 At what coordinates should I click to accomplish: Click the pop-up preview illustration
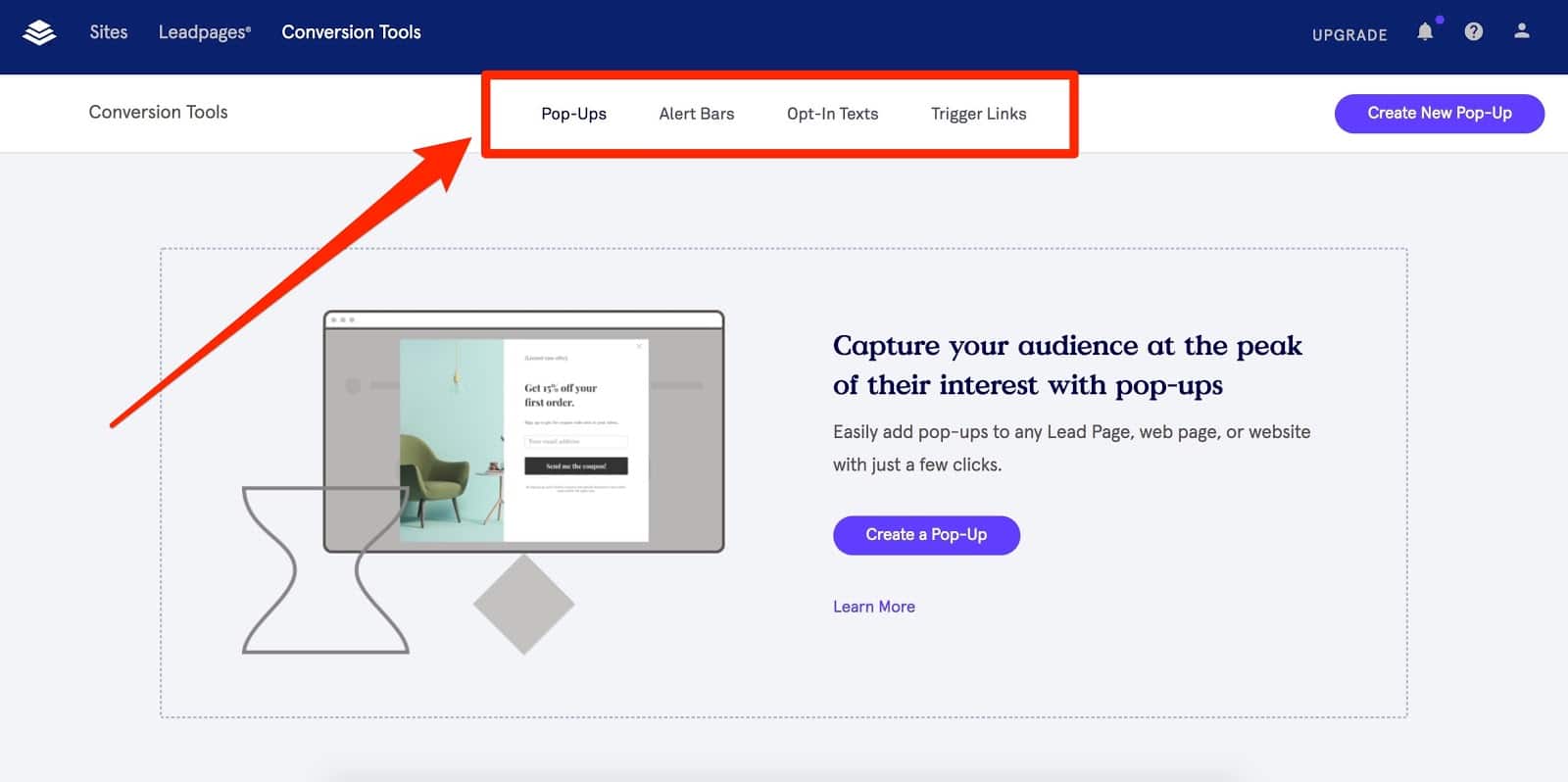524,432
